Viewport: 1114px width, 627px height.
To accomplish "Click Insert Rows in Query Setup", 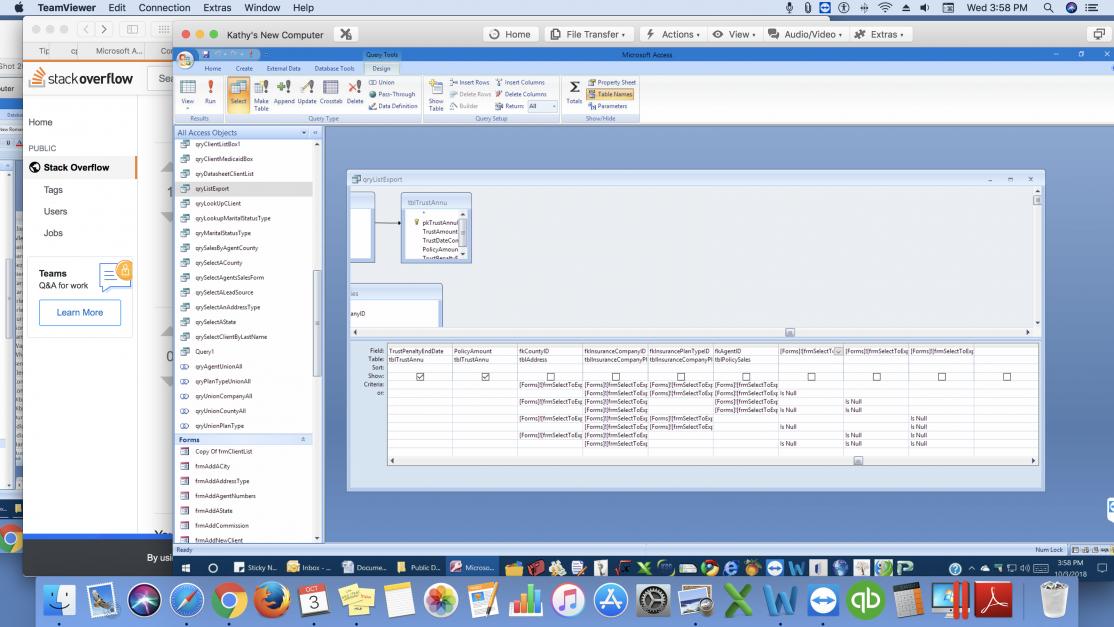I will tap(470, 82).
